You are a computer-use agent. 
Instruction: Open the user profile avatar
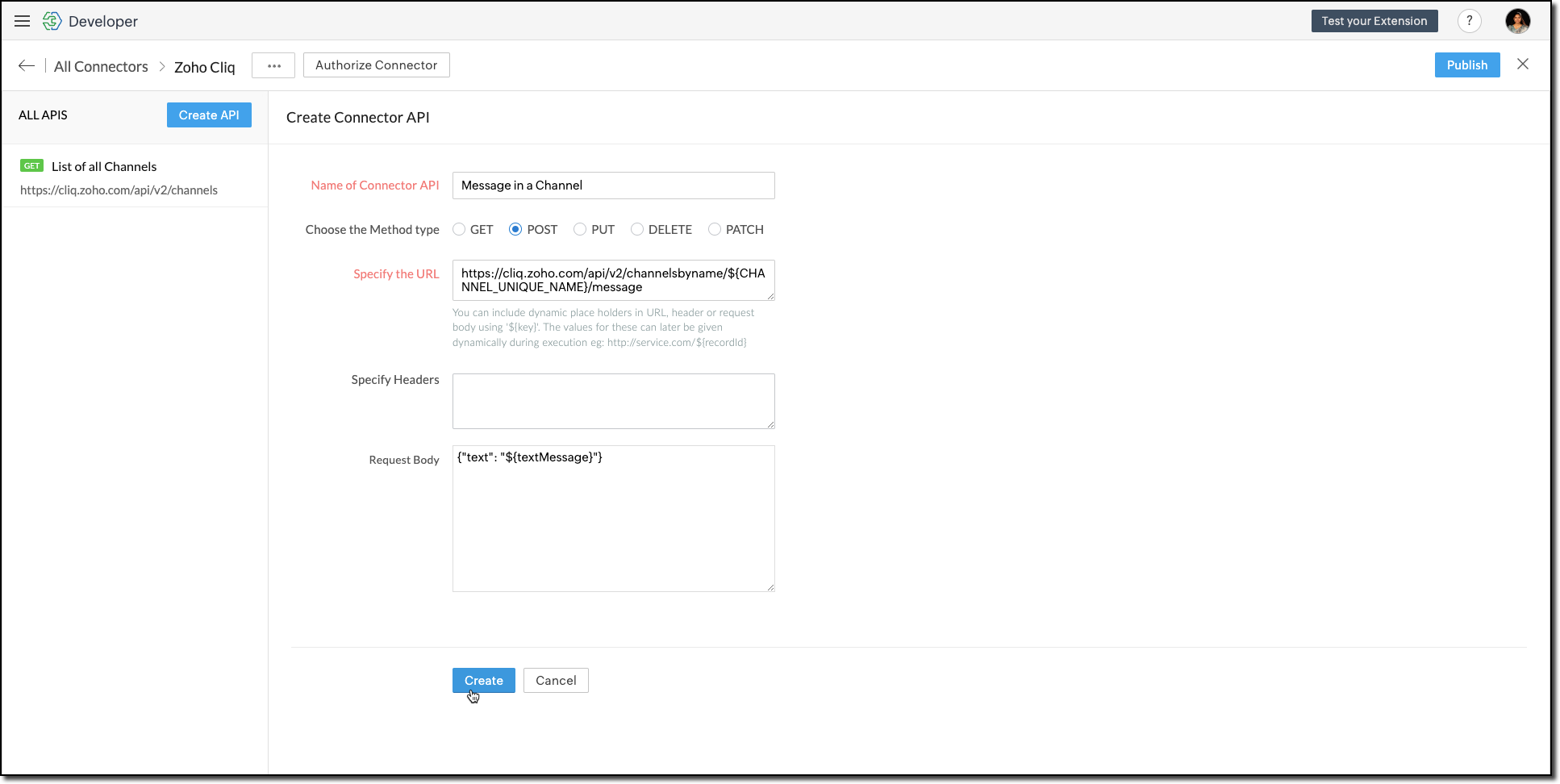pos(1517,21)
